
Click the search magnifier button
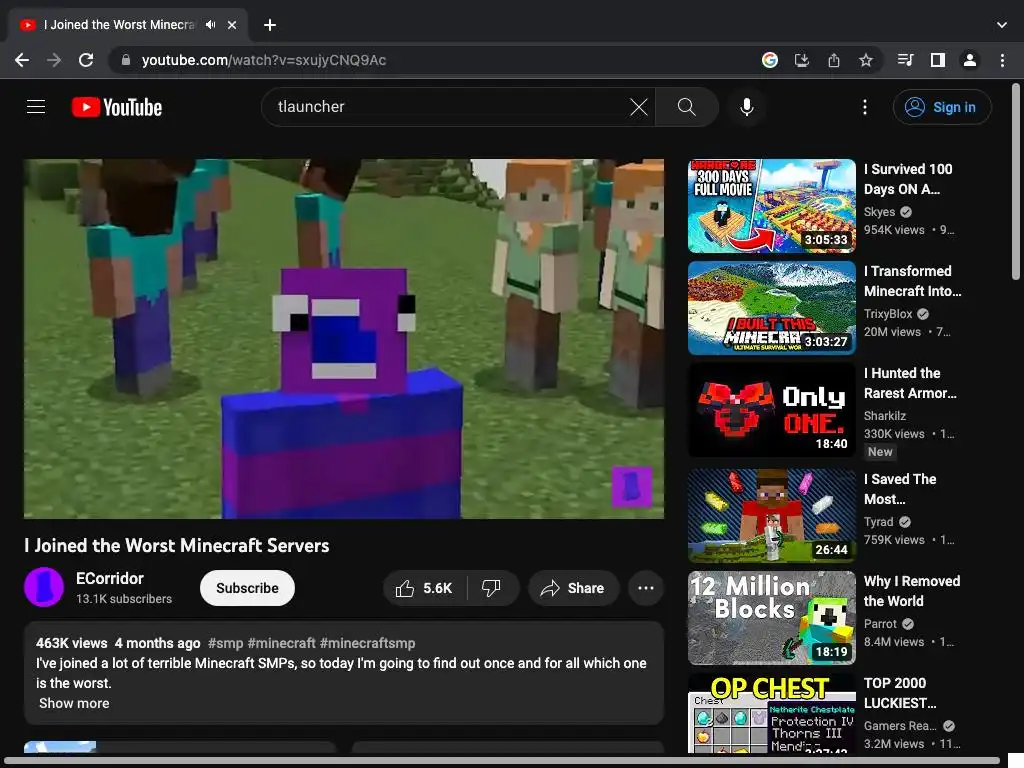coord(686,107)
